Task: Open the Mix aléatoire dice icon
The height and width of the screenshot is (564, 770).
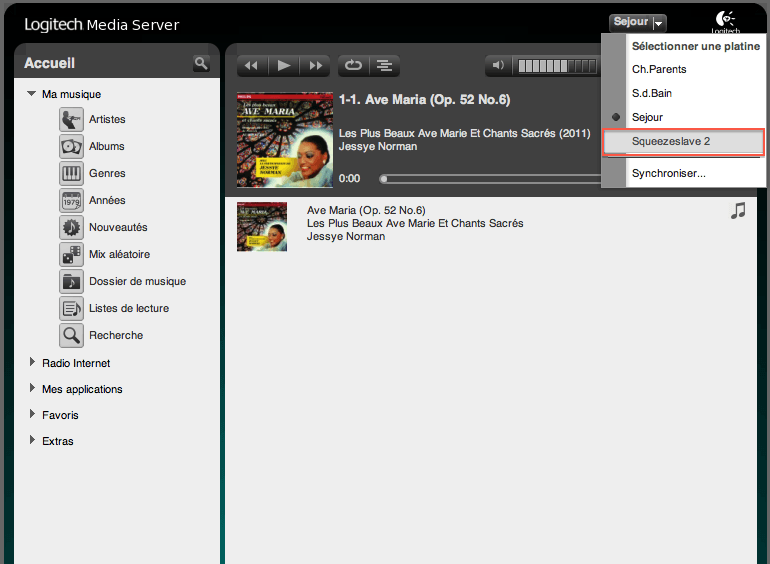Action: pos(71,254)
